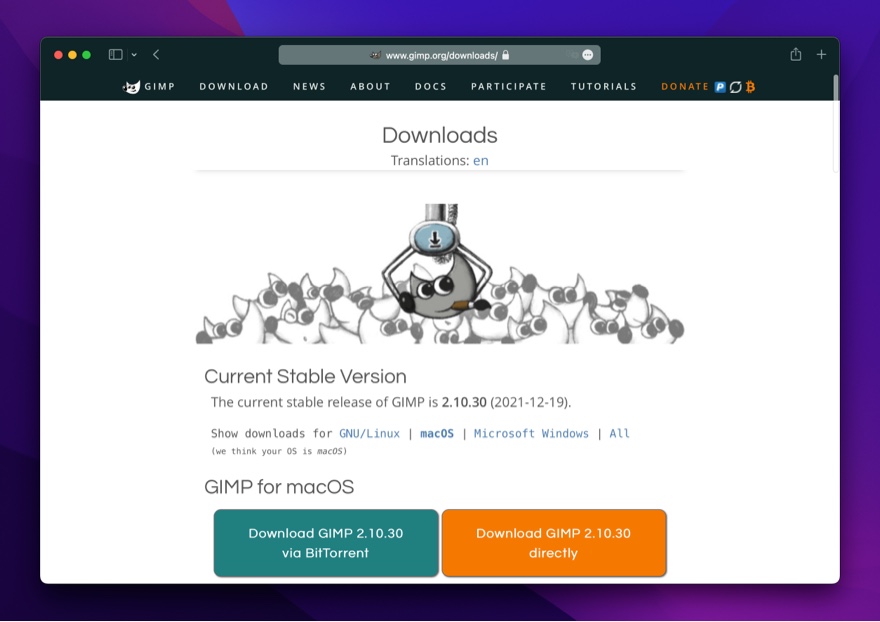This screenshot has height=622, width=880.
Task: Open the TUTORIALS nav menu item
Action: click(x=604, y=86)
